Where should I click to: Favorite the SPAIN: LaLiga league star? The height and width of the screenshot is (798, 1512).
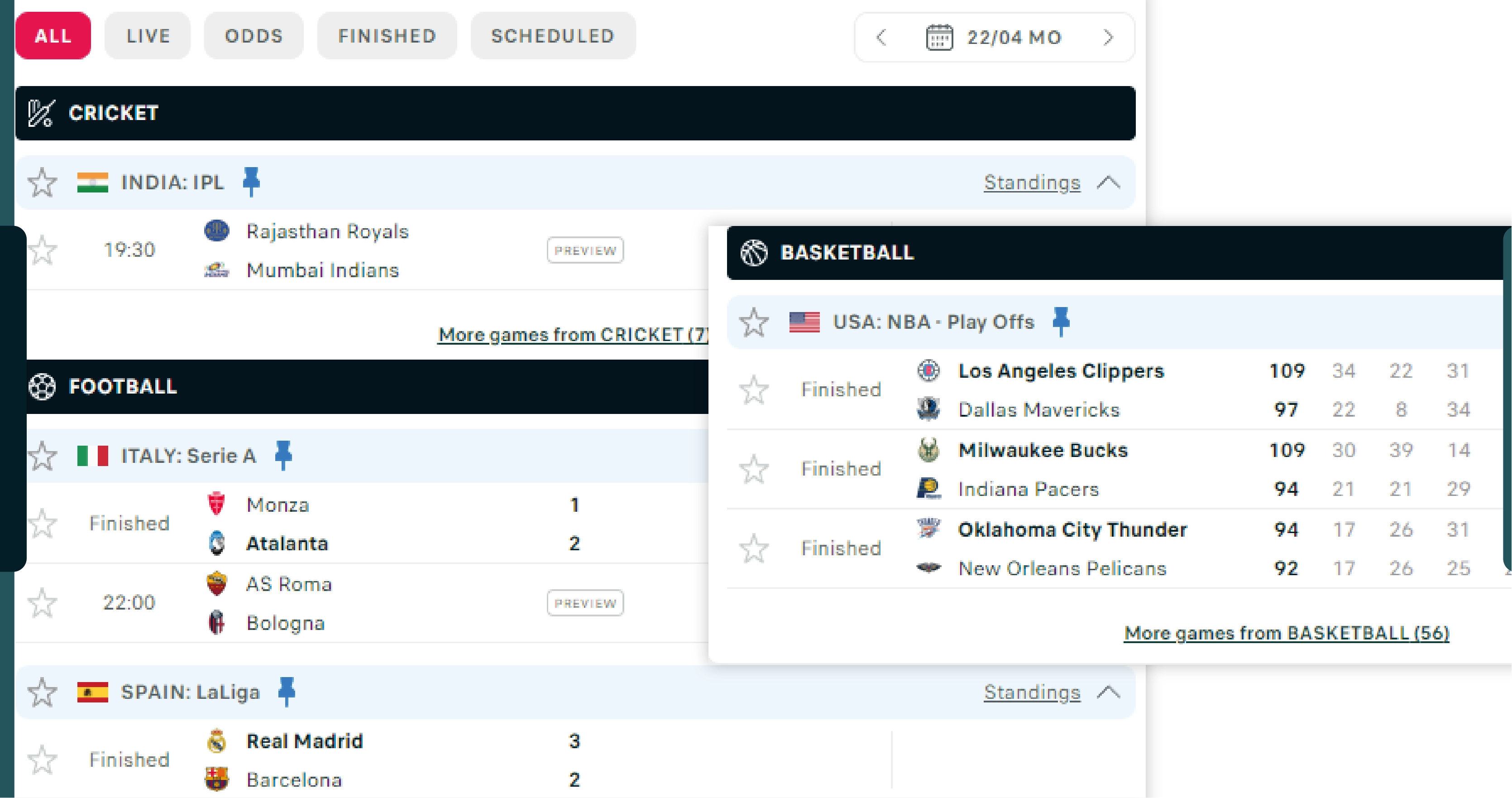[42, 692]
